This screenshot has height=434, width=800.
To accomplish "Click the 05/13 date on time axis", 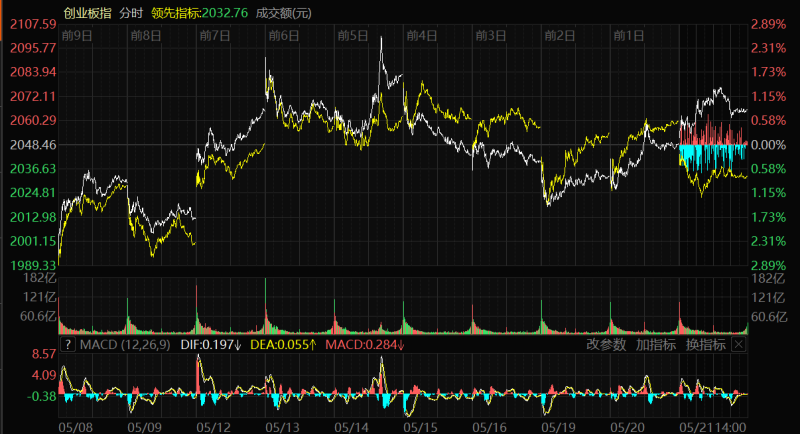I will tap(282, 427).
